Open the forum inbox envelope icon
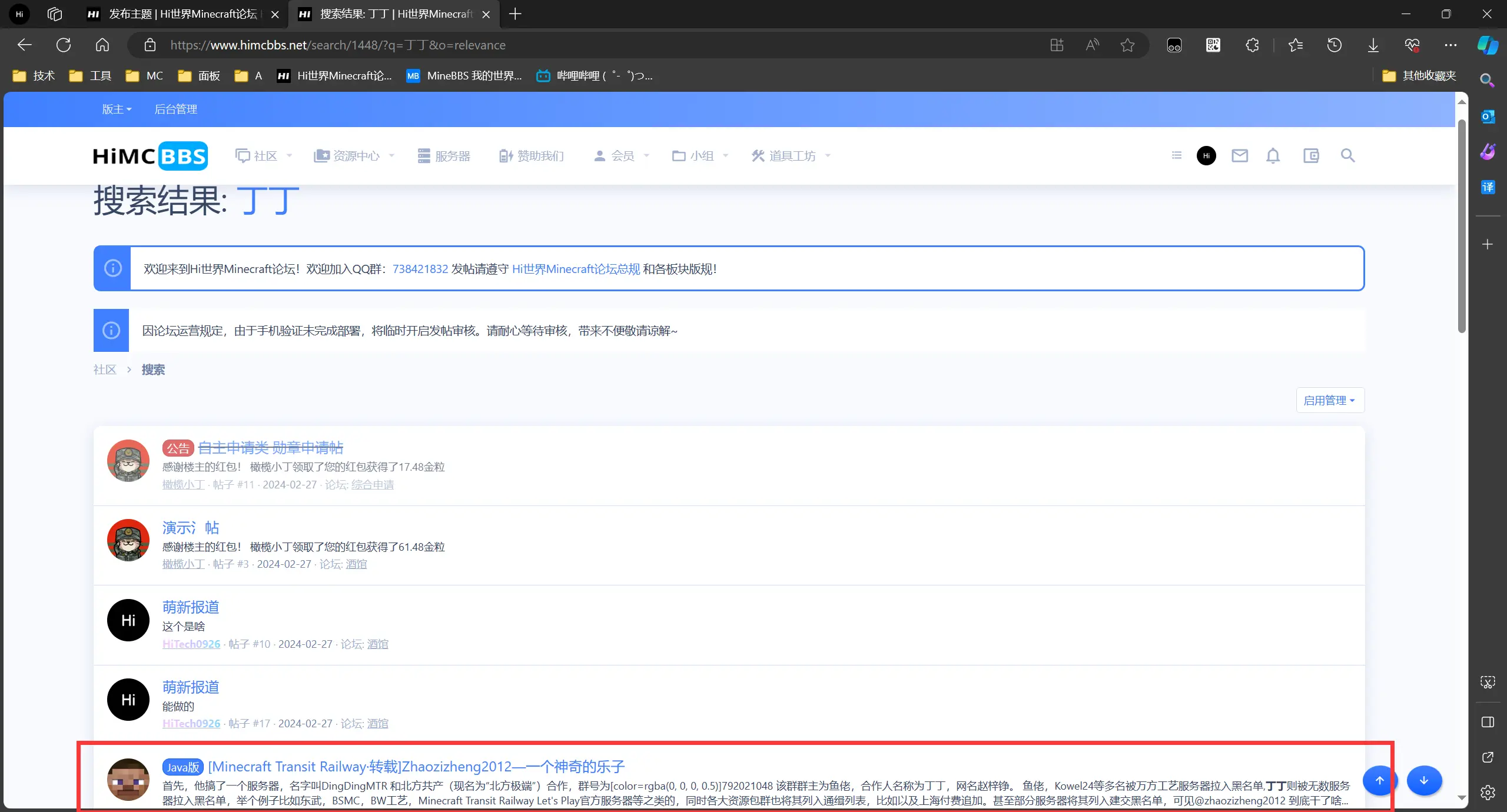This screenshot has width=1507, height=812. click(x=1240, y=156)
